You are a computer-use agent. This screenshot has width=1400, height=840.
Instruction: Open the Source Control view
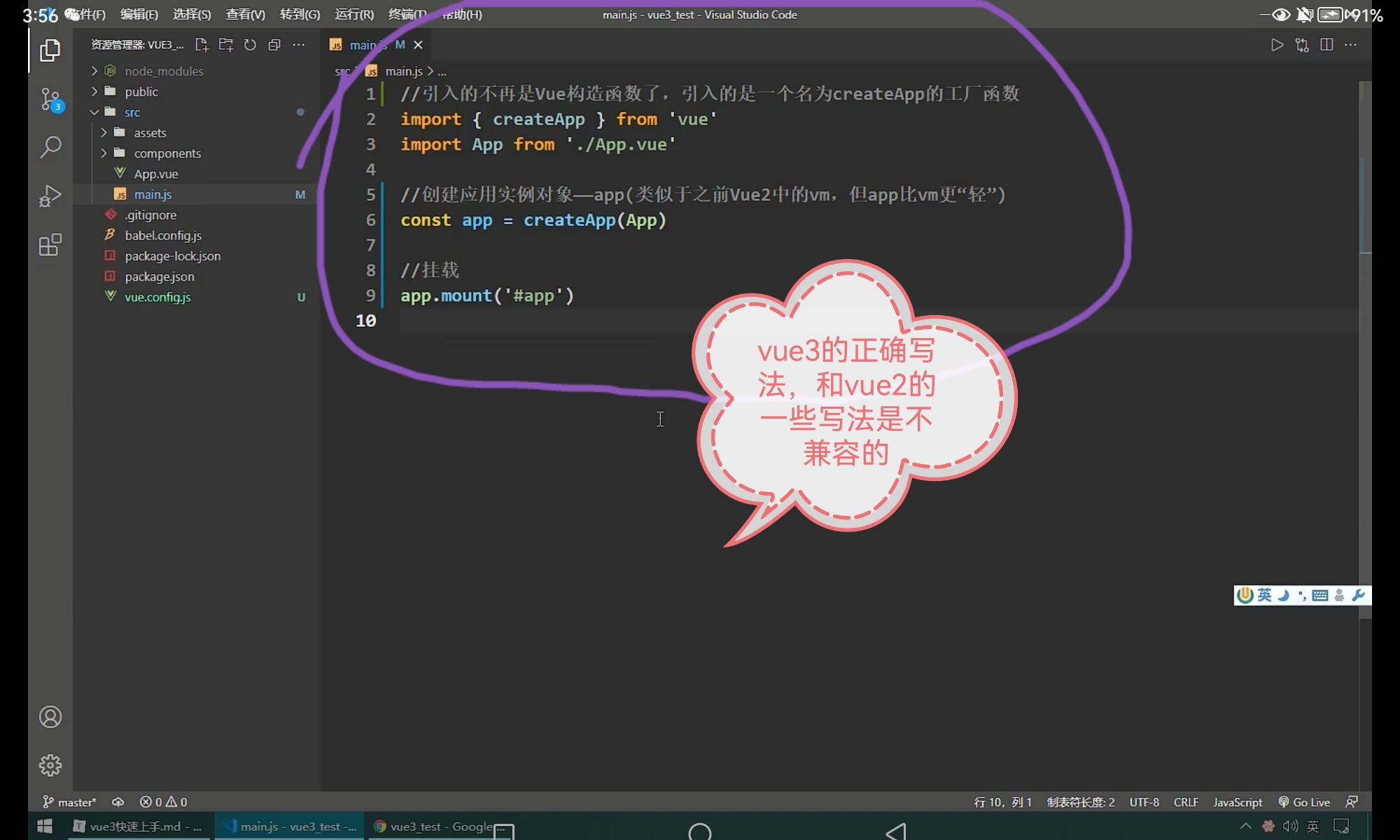pyautogui.click(x=50, y=99)
